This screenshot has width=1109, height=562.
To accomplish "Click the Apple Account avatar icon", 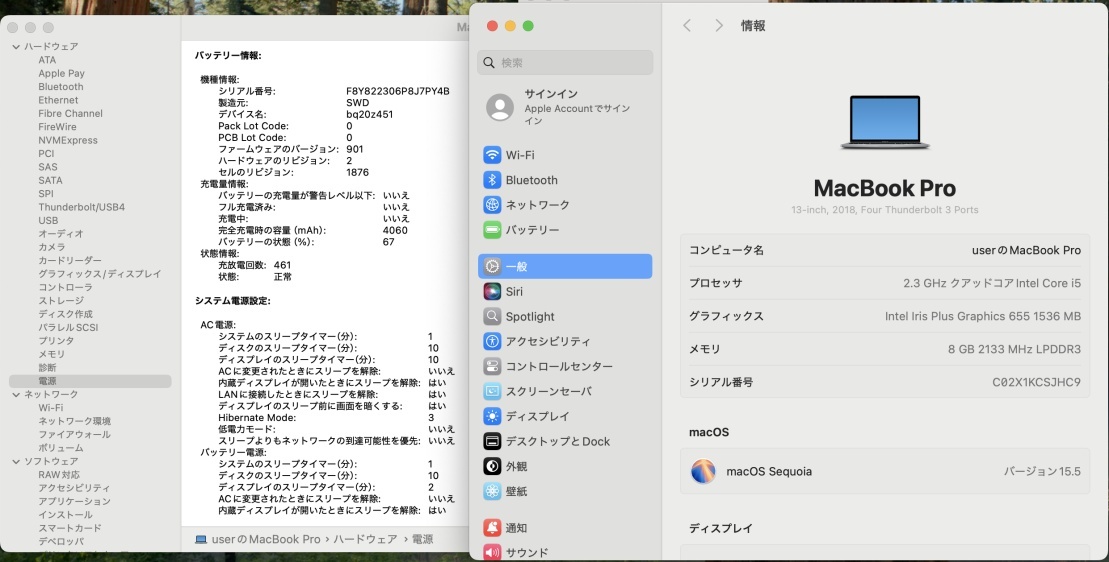I will point(500,107).
